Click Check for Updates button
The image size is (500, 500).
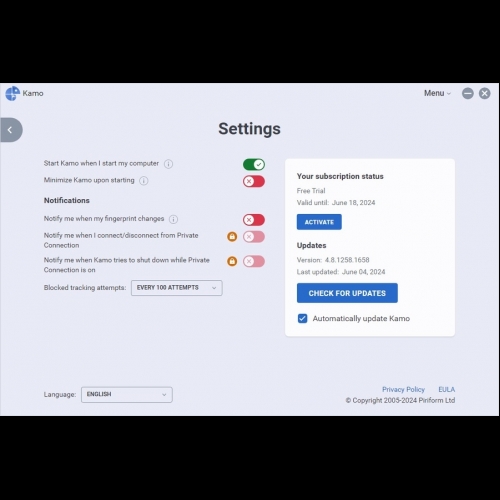347,293
